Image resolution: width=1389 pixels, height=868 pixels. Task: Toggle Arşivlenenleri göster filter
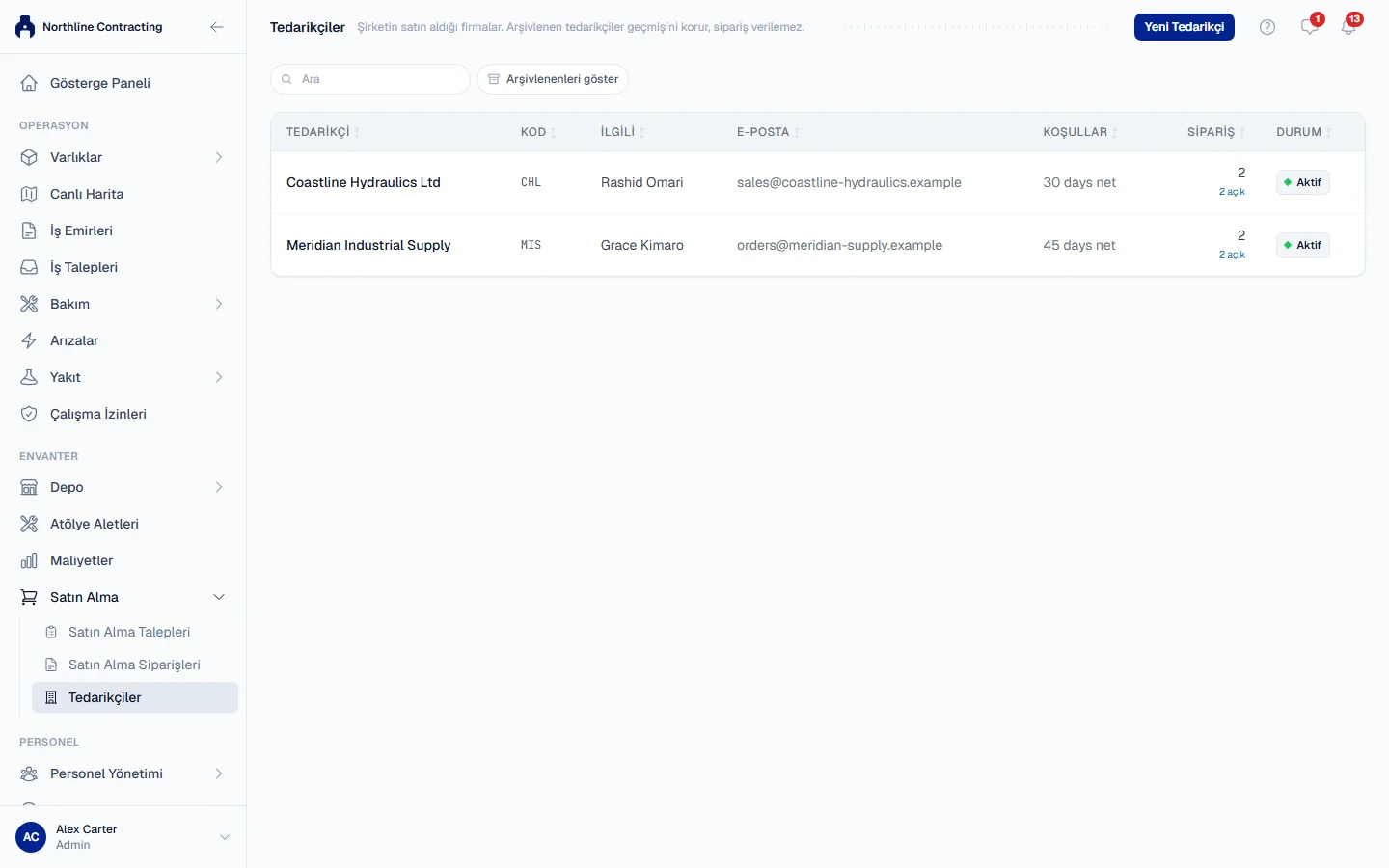tap(553, 79)
